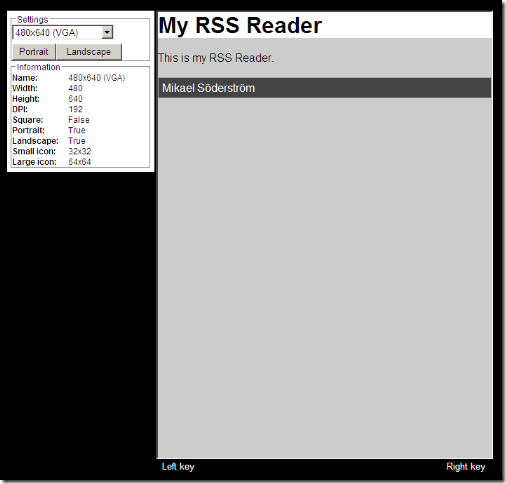The width and height of the screenshot is (506, 484).
Task: Switch to Portrait orientation
Action: 34,52
